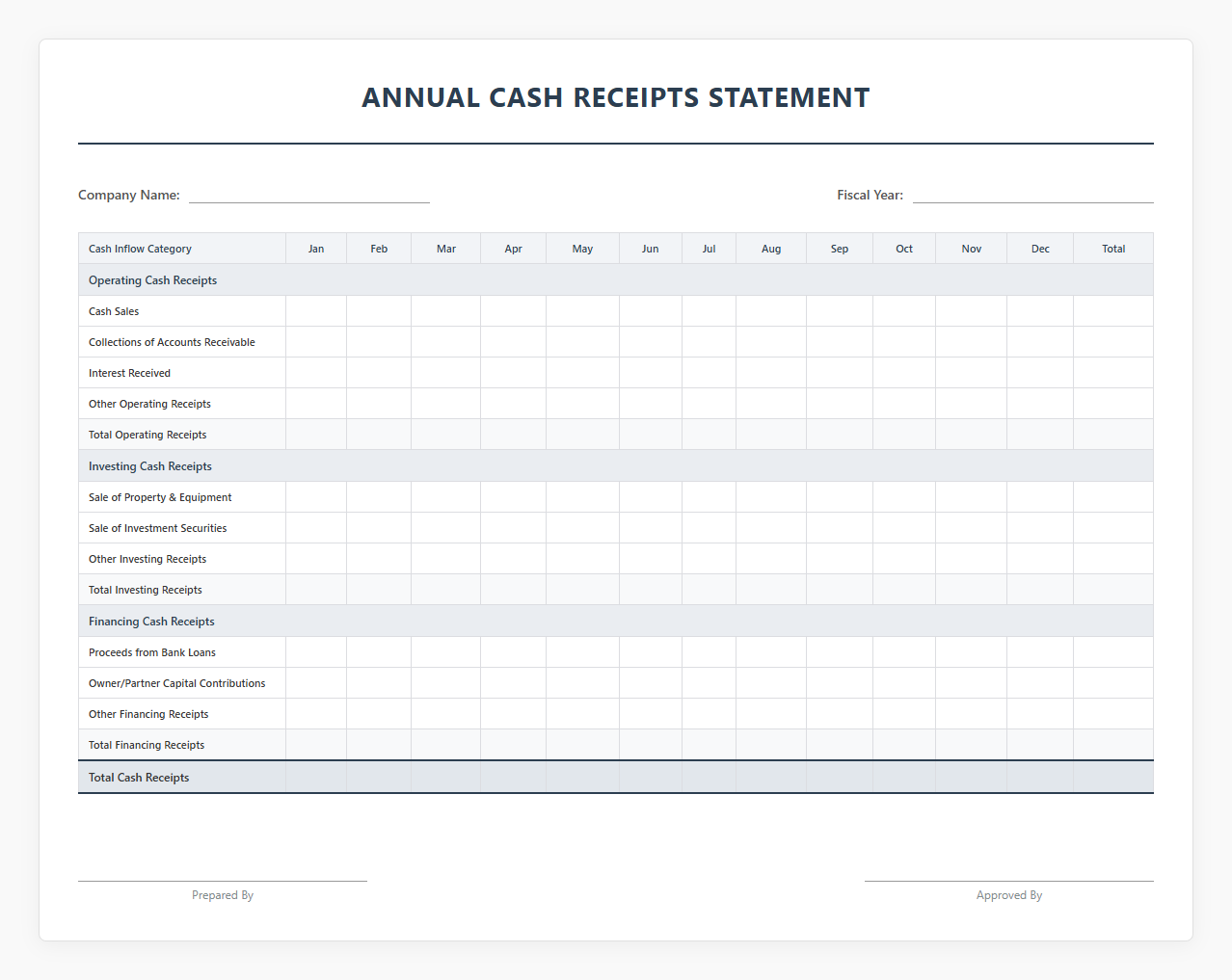The height and width of the screenshot is (980, 1232).
Task: Click the Total Operating Receipts label
Action: pyautogui.click(x=147, y=435)
